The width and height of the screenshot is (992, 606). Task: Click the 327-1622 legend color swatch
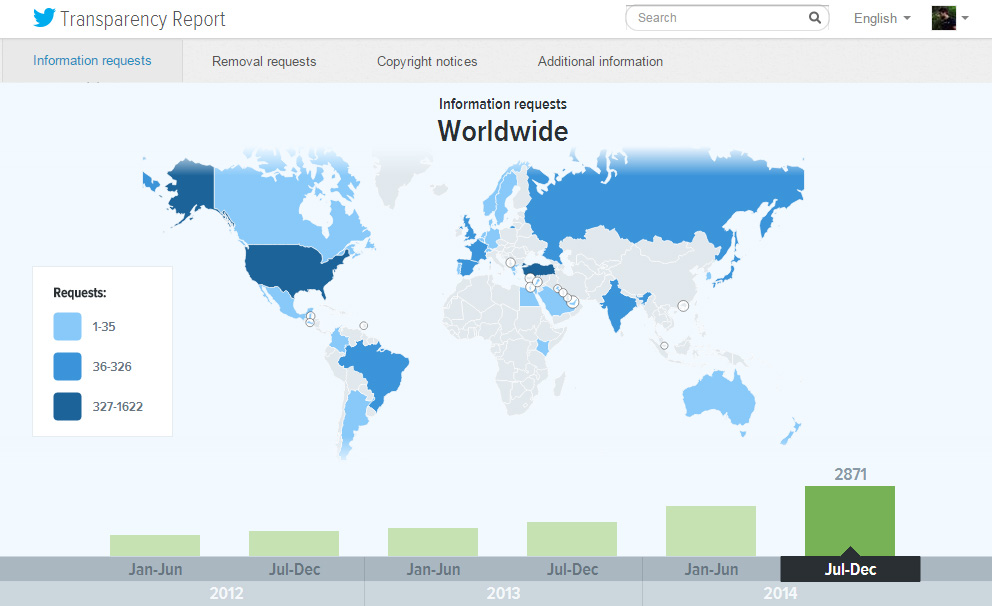(67, 406)
